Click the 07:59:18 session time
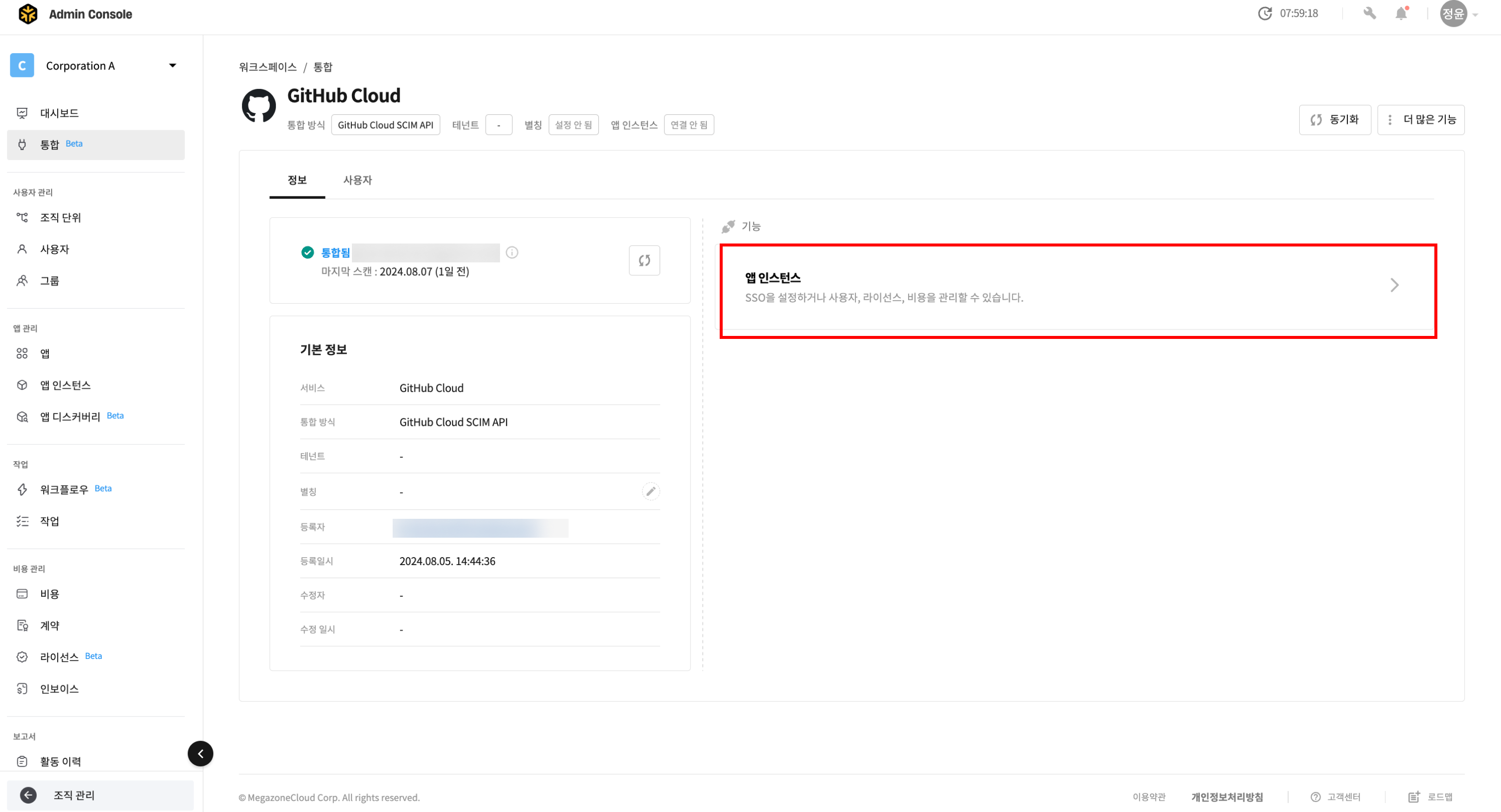Image resolution: width=1501 pixels, height=812 pixels. click(1299, 13)
